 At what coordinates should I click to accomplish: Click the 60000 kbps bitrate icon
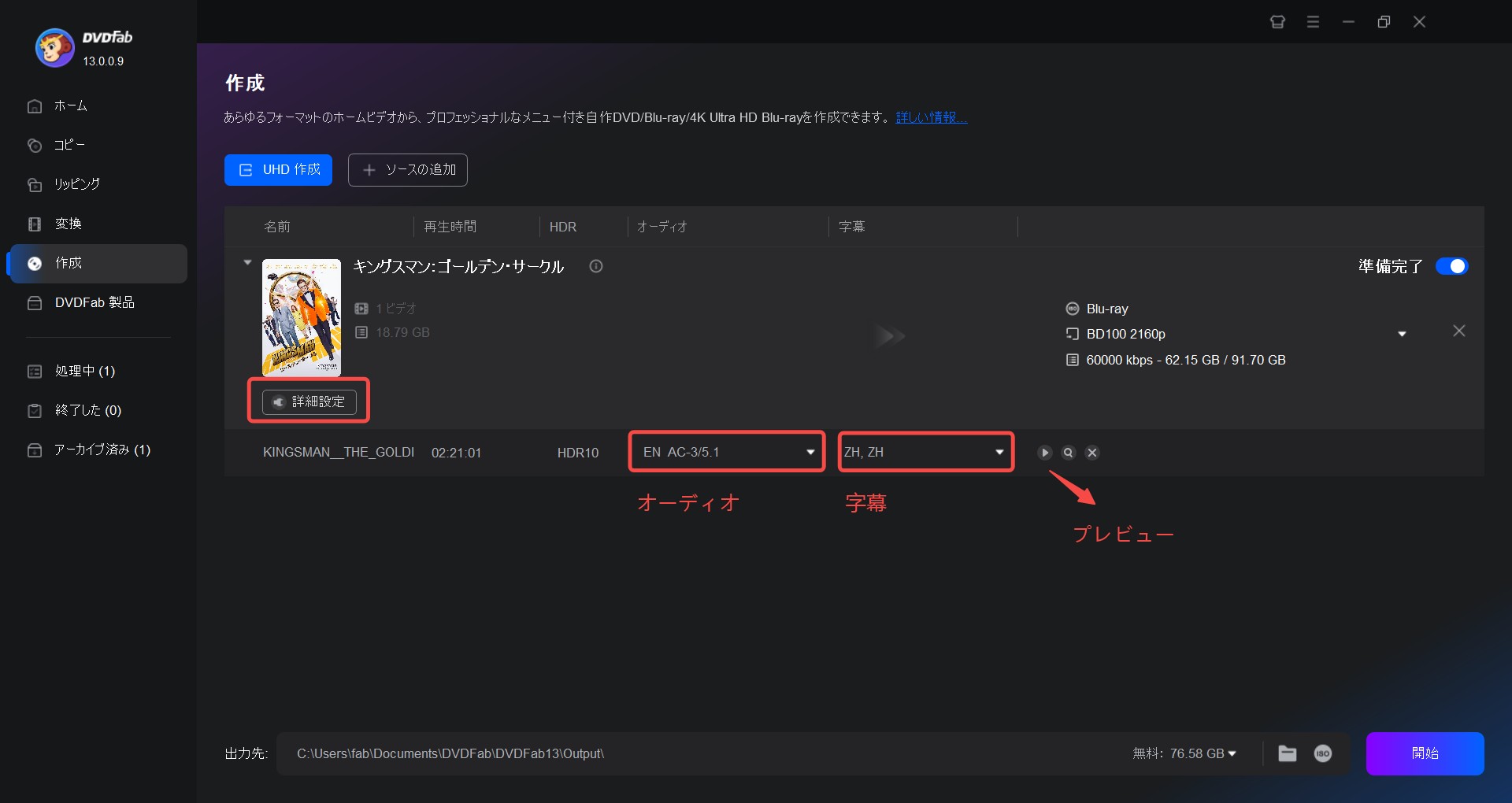[x=1073, y=360]
